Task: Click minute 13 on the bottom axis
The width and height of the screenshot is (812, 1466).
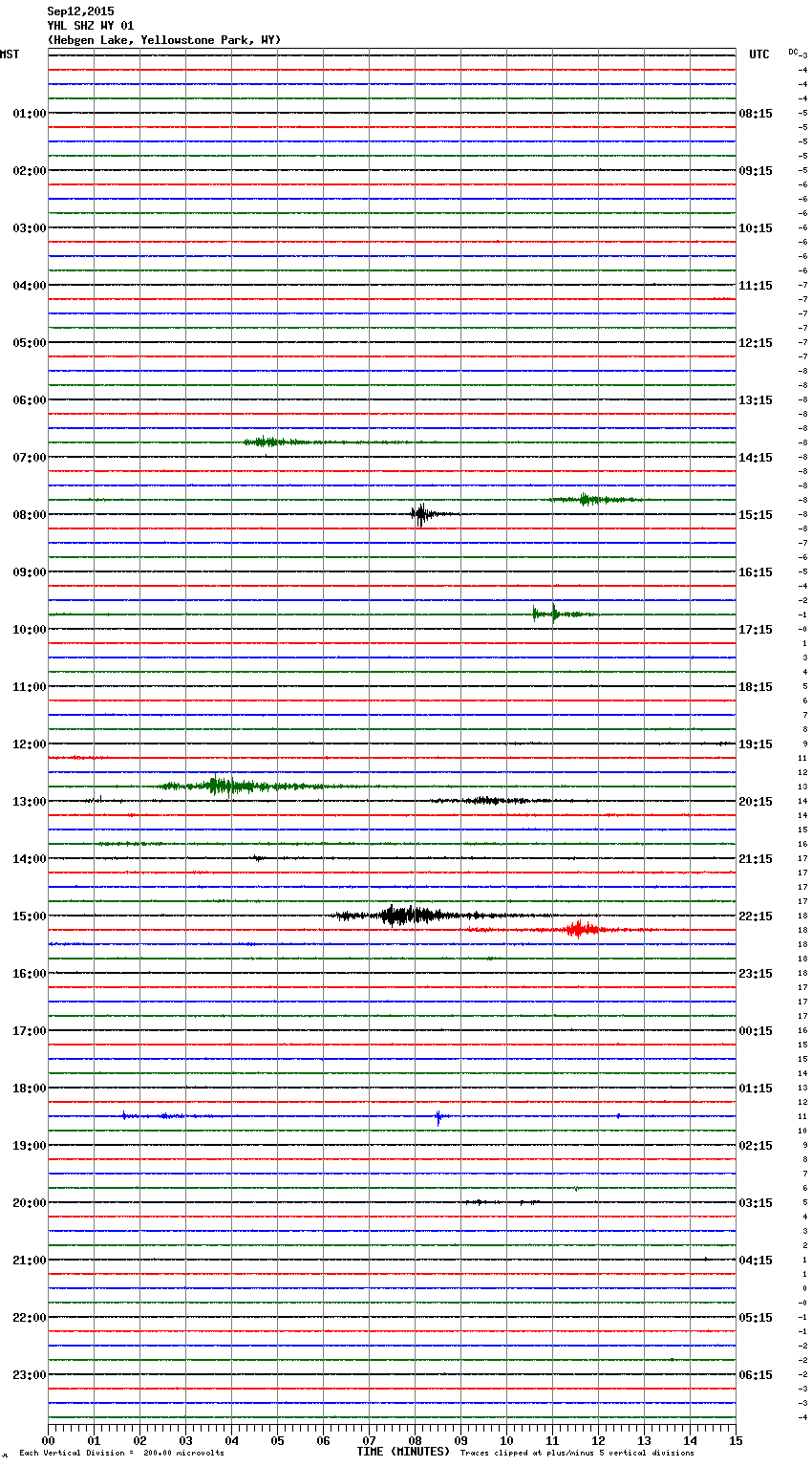Action: pos(644,1441)
